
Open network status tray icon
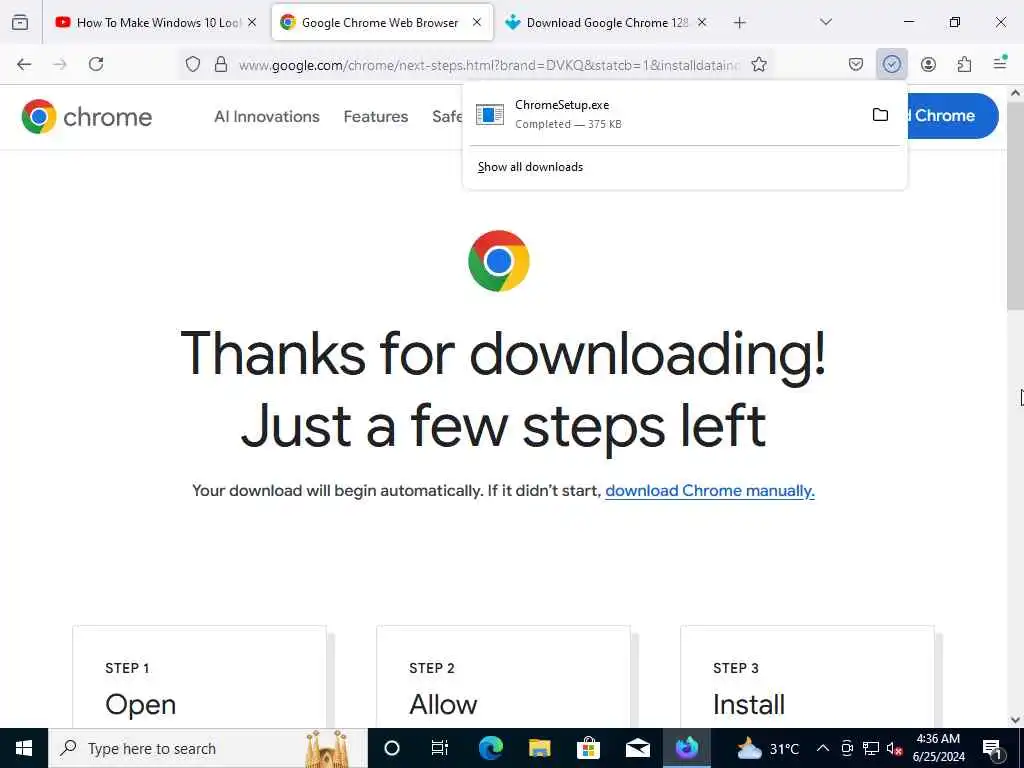point(871,748)
